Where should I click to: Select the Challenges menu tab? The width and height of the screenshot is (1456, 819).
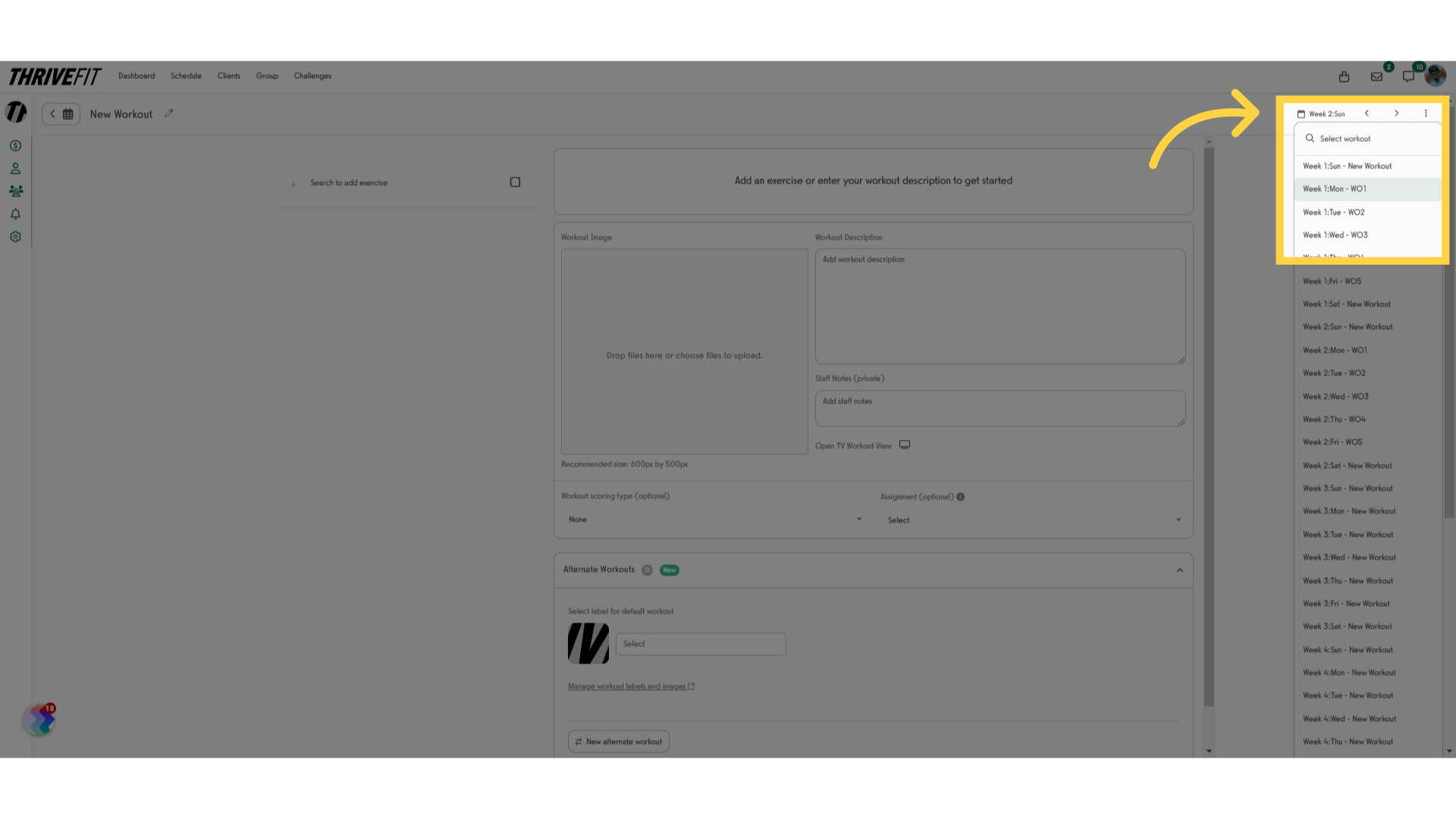click(313, 76)
